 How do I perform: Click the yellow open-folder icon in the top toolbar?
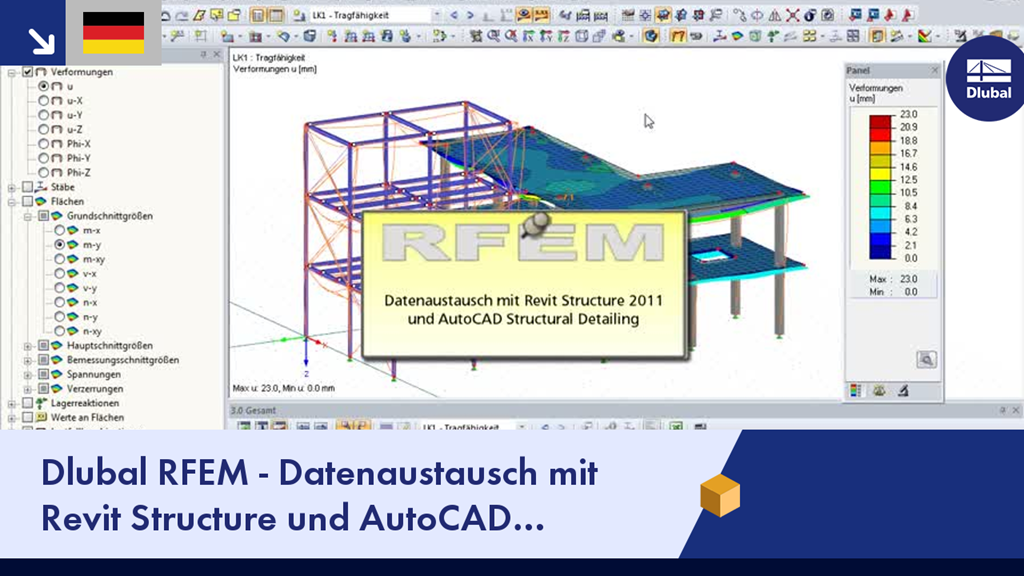(x=234, y=15)
